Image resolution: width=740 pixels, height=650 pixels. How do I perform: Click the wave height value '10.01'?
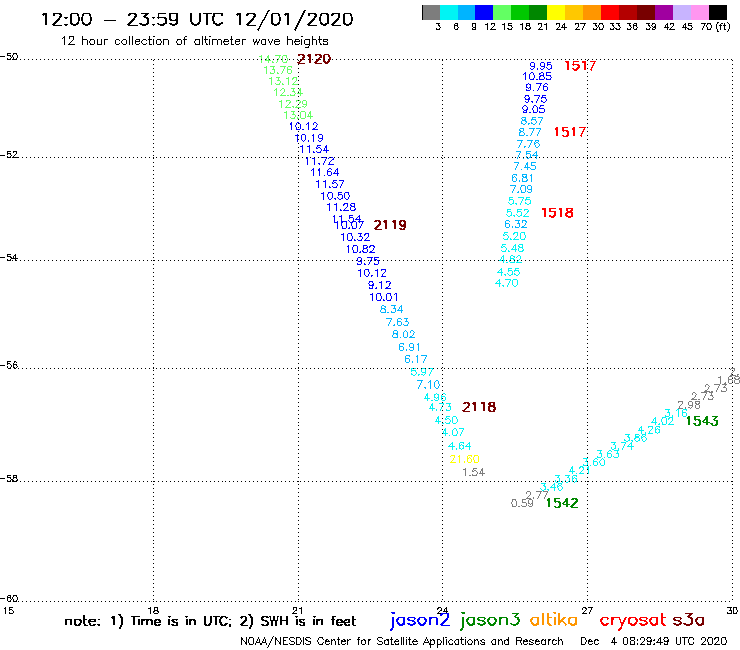384,297
